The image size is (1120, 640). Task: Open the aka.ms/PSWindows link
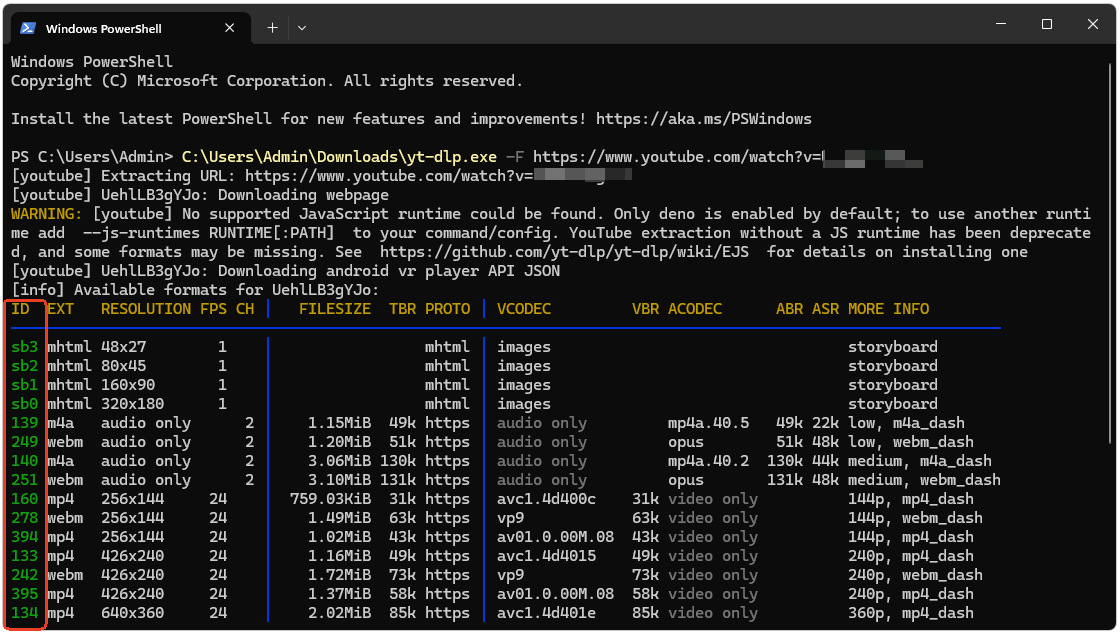pos(703,119)
